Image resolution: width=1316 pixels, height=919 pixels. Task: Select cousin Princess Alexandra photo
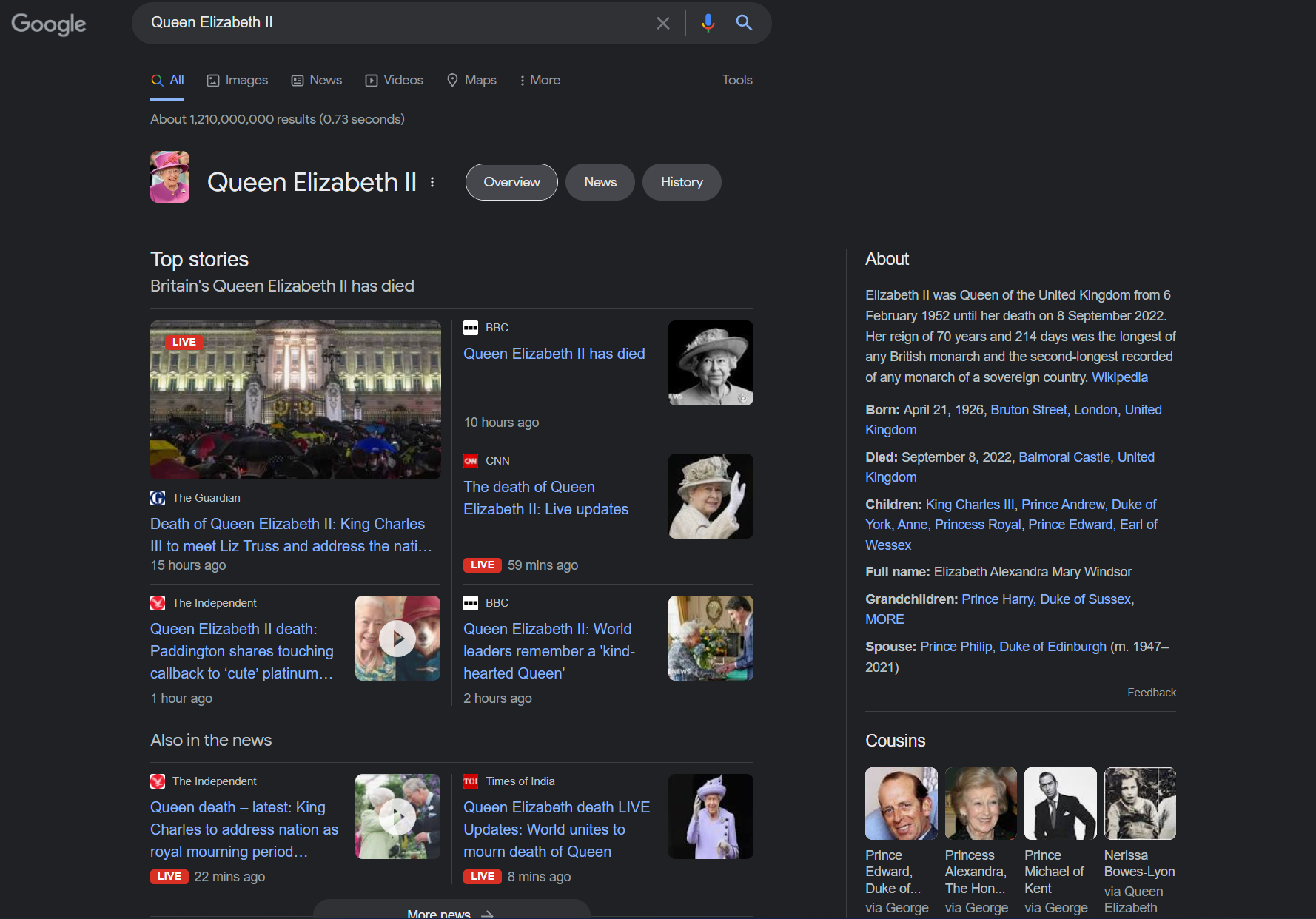coord(981,804)
